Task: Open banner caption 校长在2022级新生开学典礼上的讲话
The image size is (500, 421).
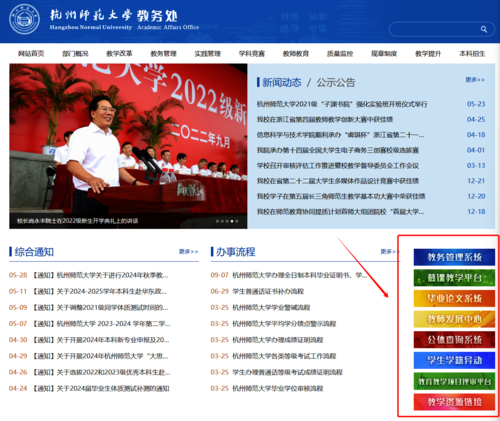Action: (x=78, y=221)
